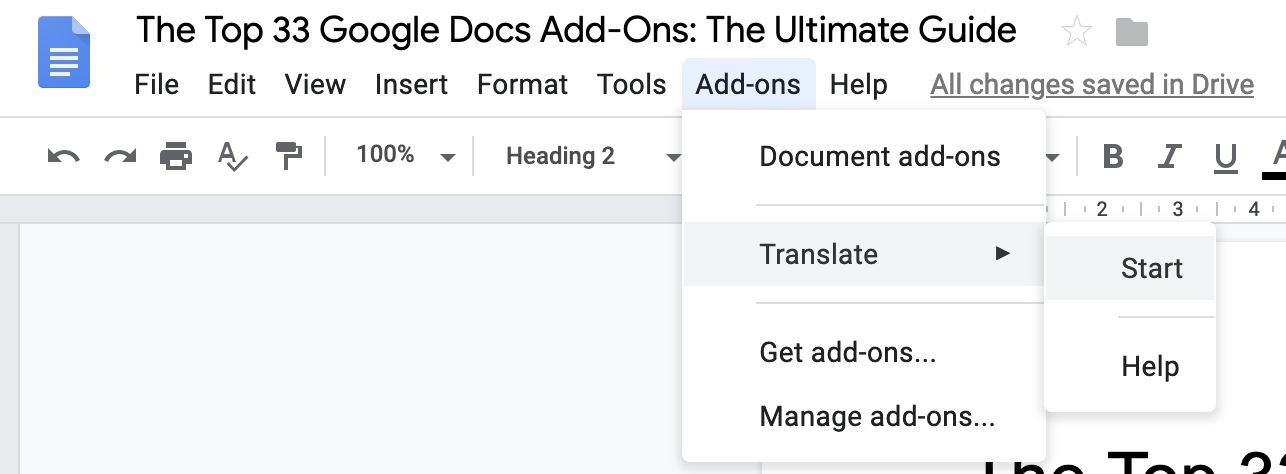Run spell check with the checkmark icon
This screenshot has width=1286, height=474.
tap(232, 156)
